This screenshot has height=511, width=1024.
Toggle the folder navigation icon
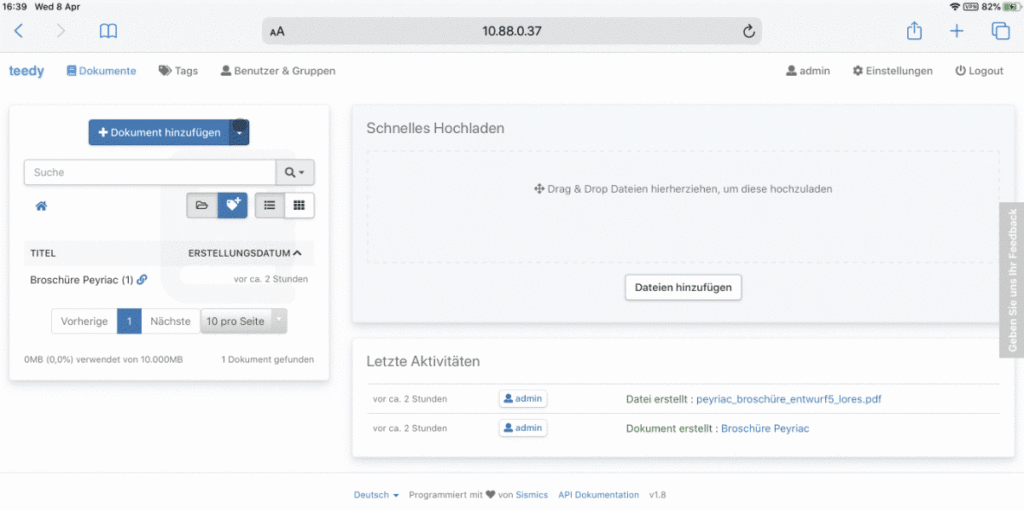(202, 205)
